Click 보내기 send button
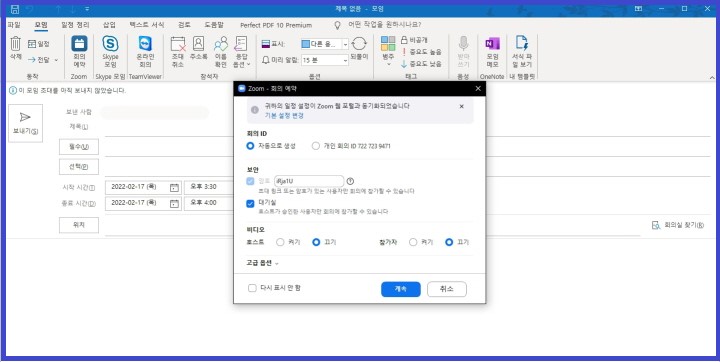720x362 pixels. [25, 123]
